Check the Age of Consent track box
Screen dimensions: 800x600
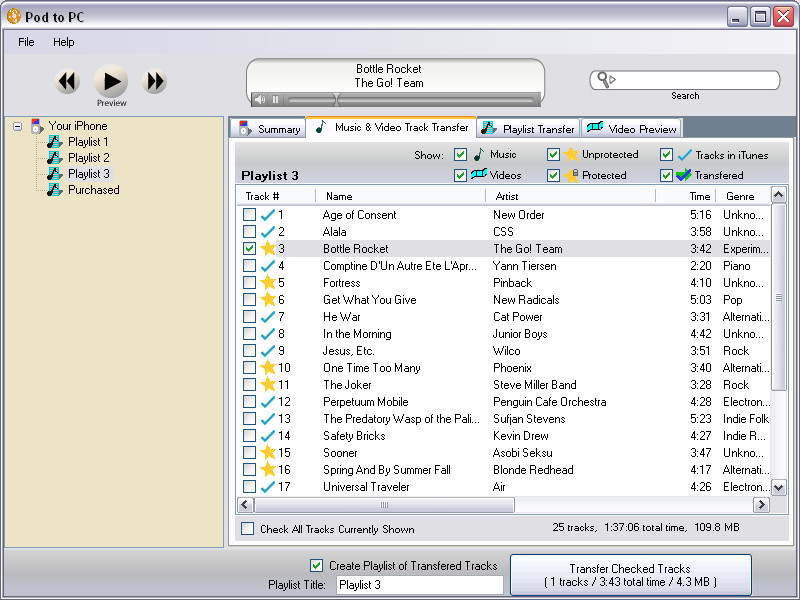click(249, 215)
